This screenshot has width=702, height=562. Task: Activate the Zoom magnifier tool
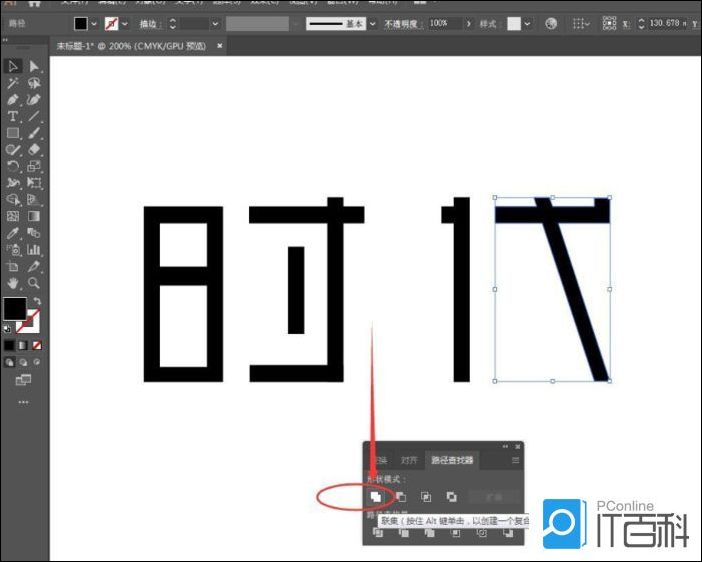[x=35, y=283]
